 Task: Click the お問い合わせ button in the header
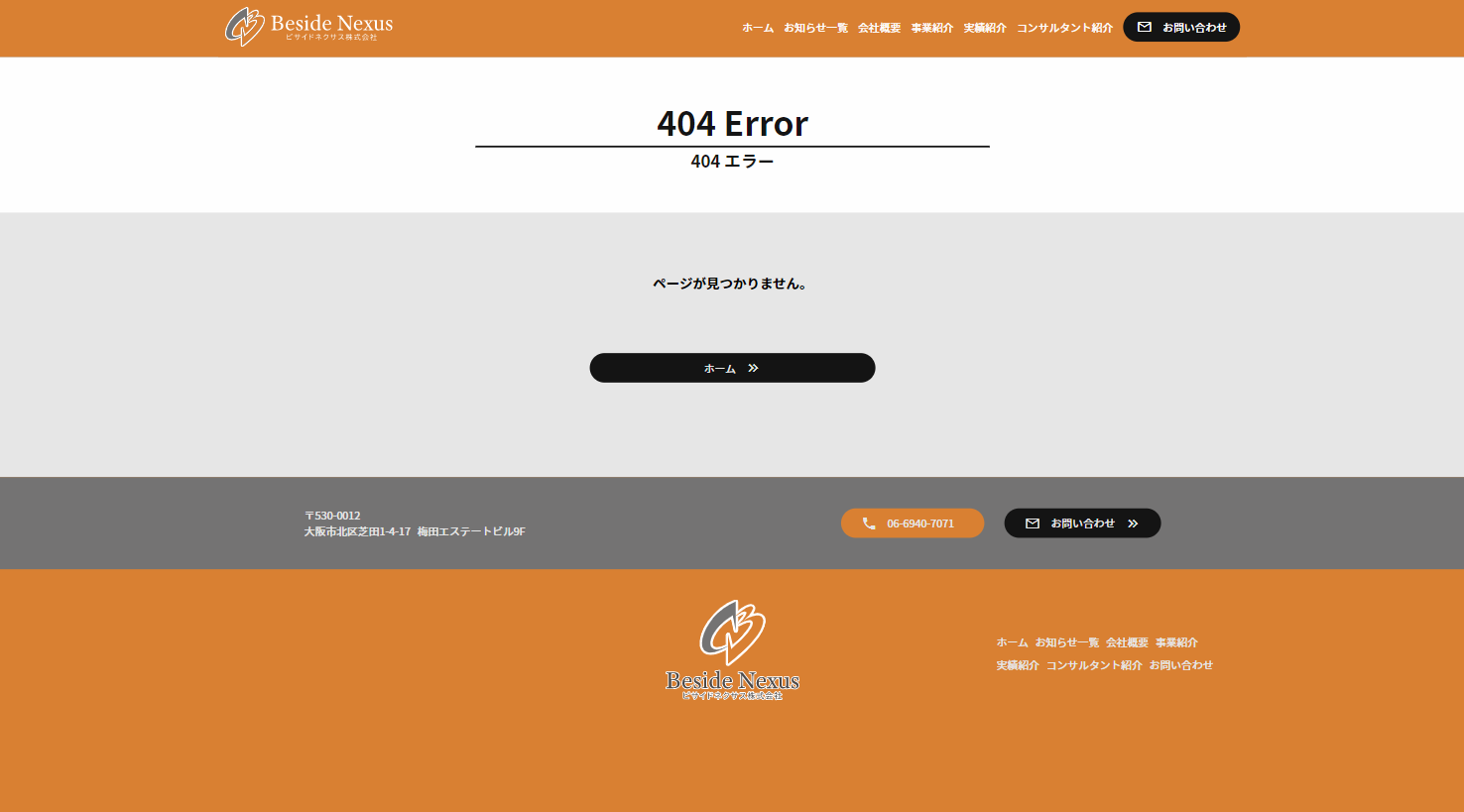pos(1181,27)
